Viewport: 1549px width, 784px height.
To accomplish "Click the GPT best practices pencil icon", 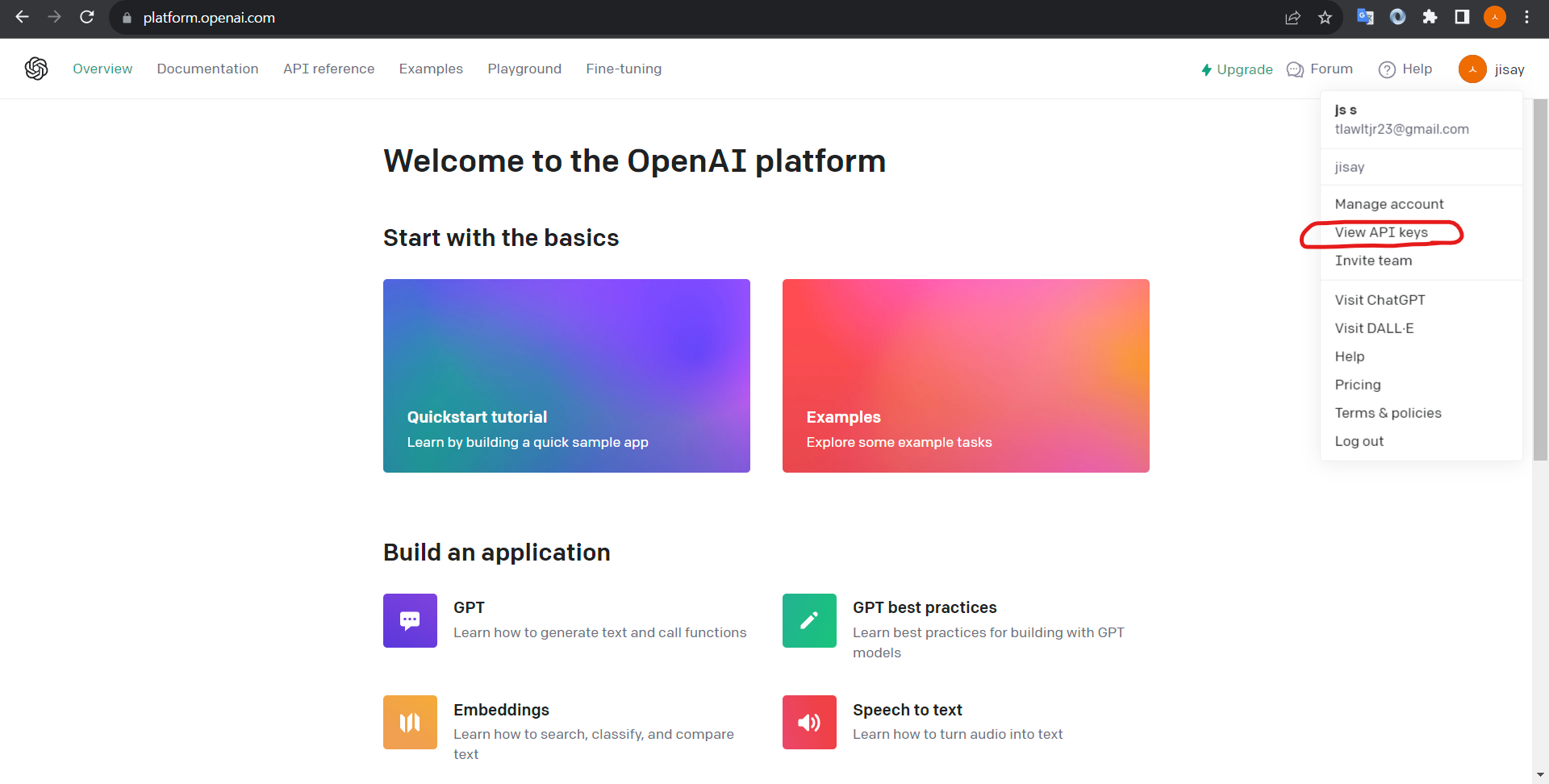I will tap(809, 620).
